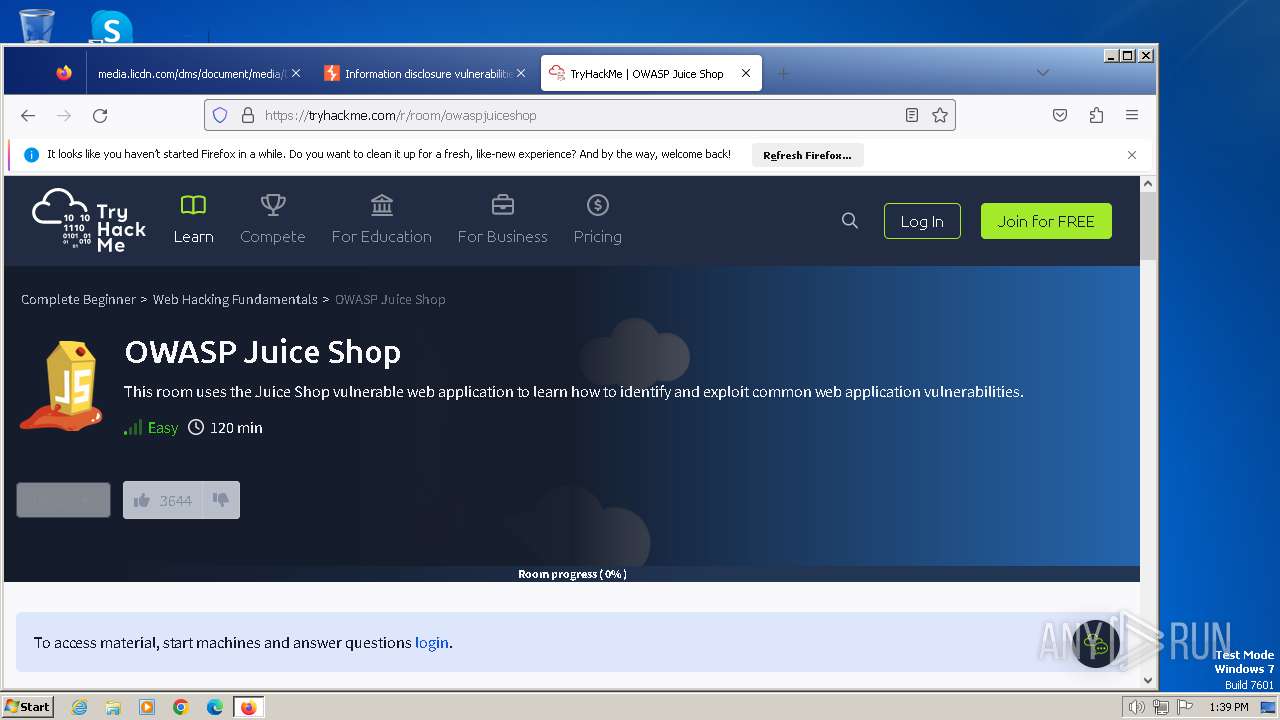Open the Firefox hamburger application menu
1280x720 pixels.
coord(1132,115)
